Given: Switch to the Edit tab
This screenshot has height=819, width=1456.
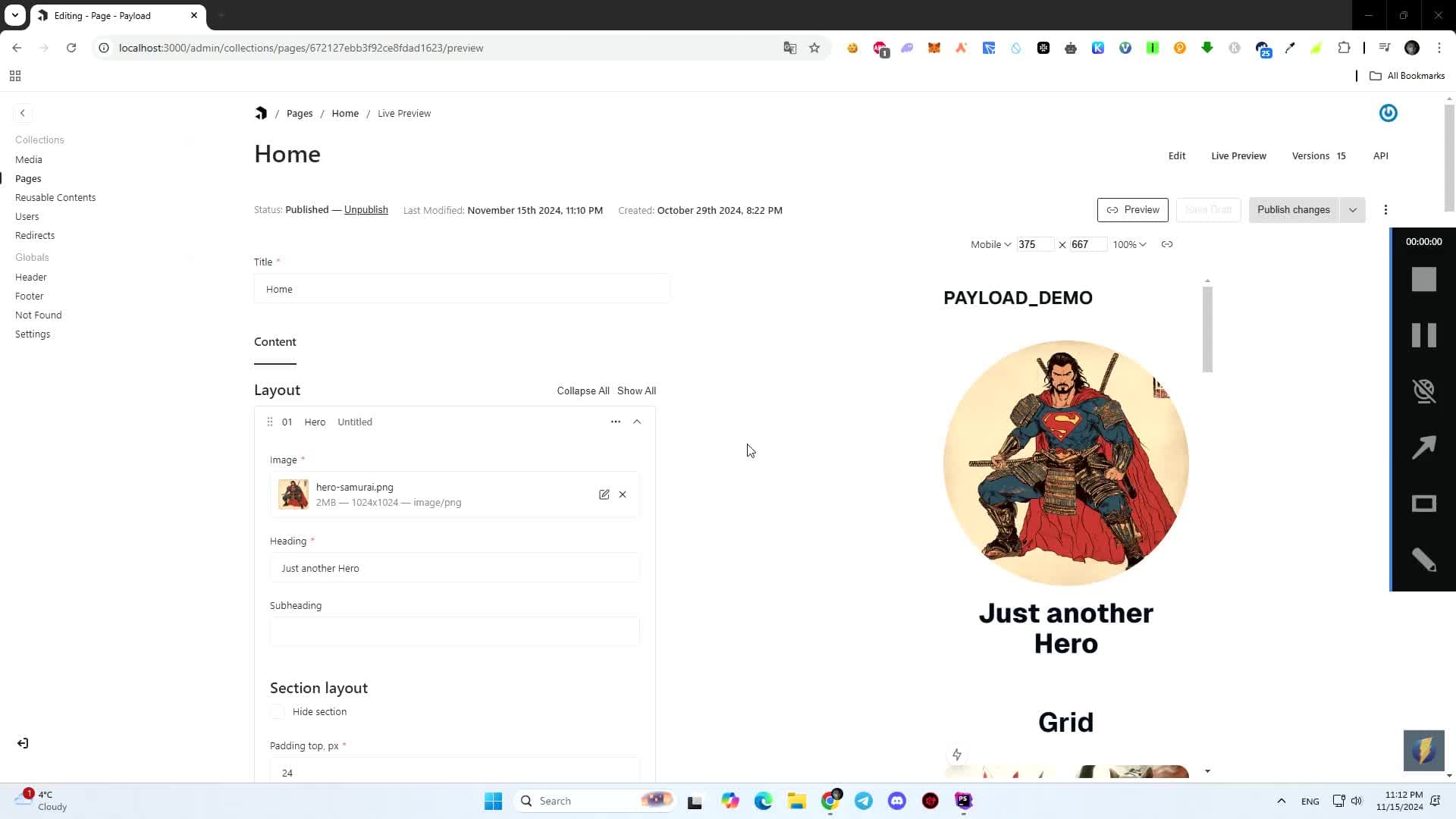Looking at the screenshot, I should point(1177,155).
